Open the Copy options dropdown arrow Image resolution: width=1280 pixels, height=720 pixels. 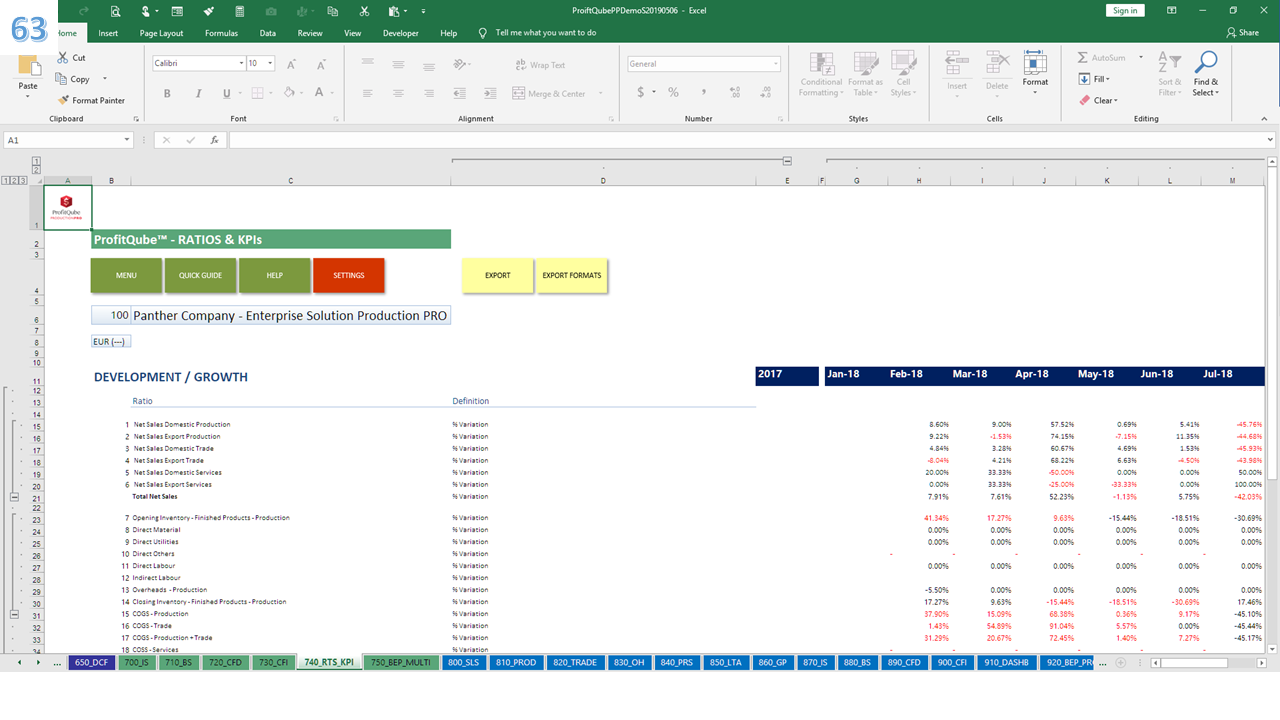[105, 79]
